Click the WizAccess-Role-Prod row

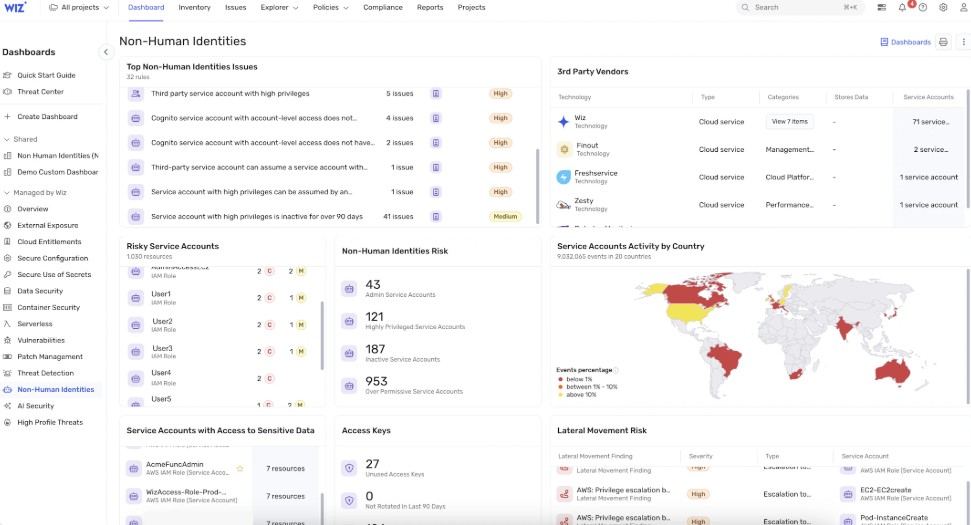point(222,496)
